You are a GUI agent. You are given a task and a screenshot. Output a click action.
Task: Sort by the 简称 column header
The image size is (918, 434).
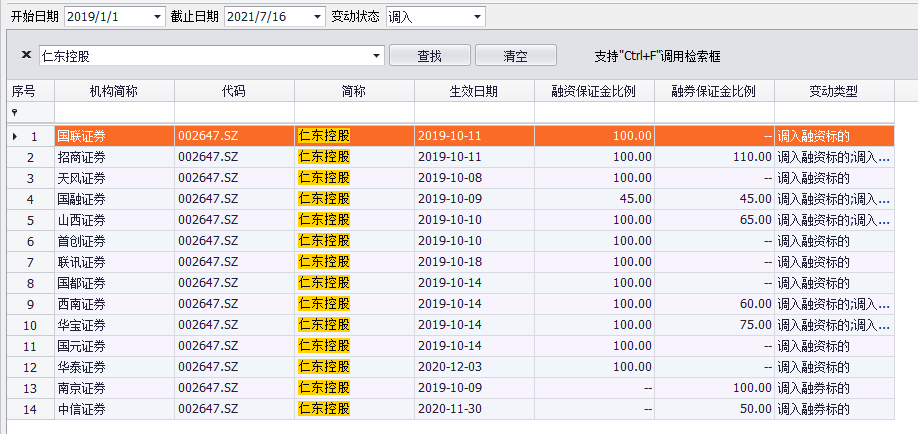[354, 91]
